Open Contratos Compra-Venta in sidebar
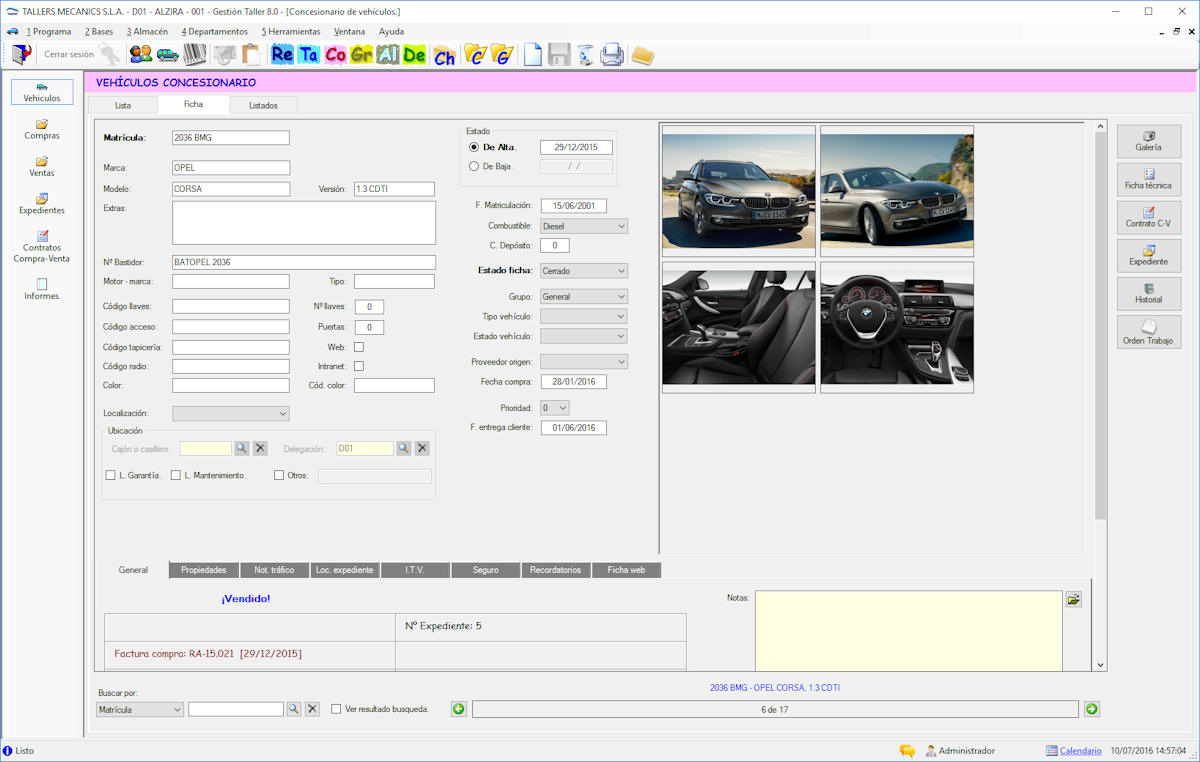Image resolution: width=1200 pixels, height=762 pixels. 42,246
